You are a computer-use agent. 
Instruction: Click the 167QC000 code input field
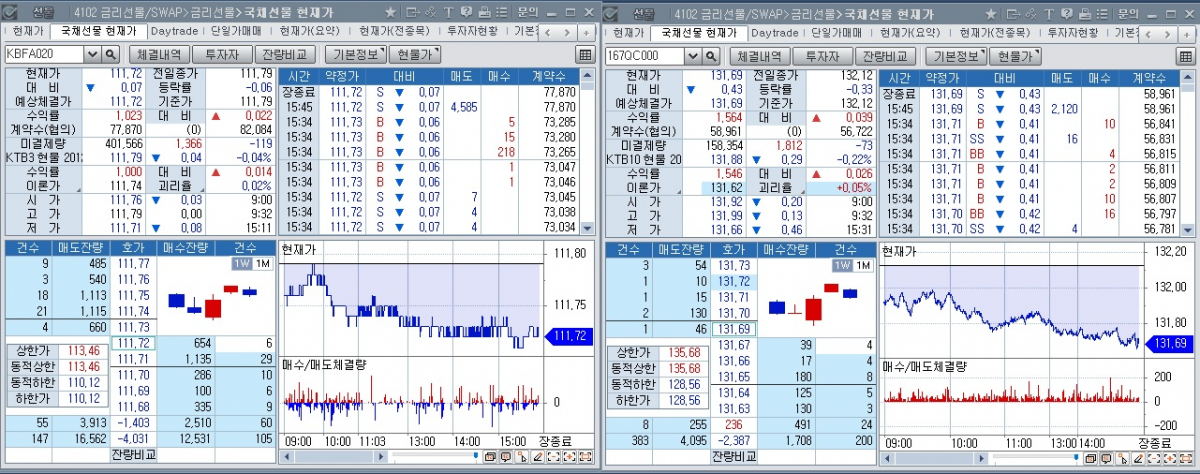(x=645, y=56)
